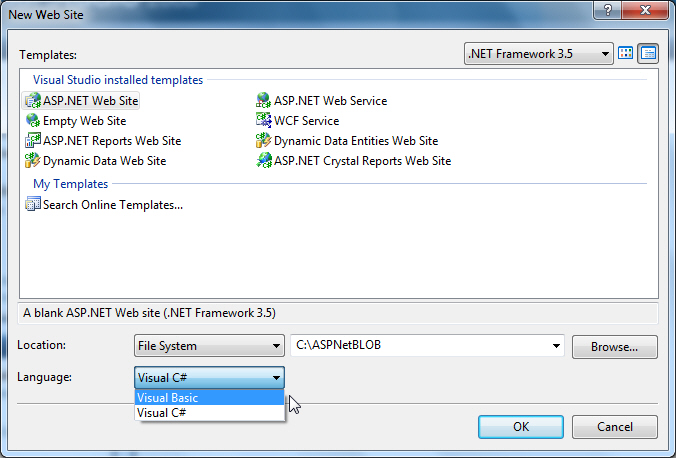Cancel the New Web Site dialog

[x=614, y=426]
